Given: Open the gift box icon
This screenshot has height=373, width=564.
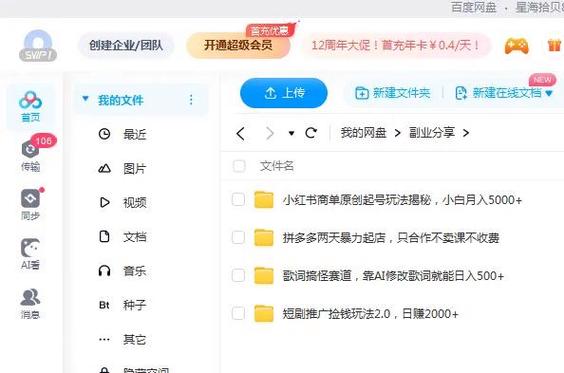Looking at the screenshot, I should [554, 46].
